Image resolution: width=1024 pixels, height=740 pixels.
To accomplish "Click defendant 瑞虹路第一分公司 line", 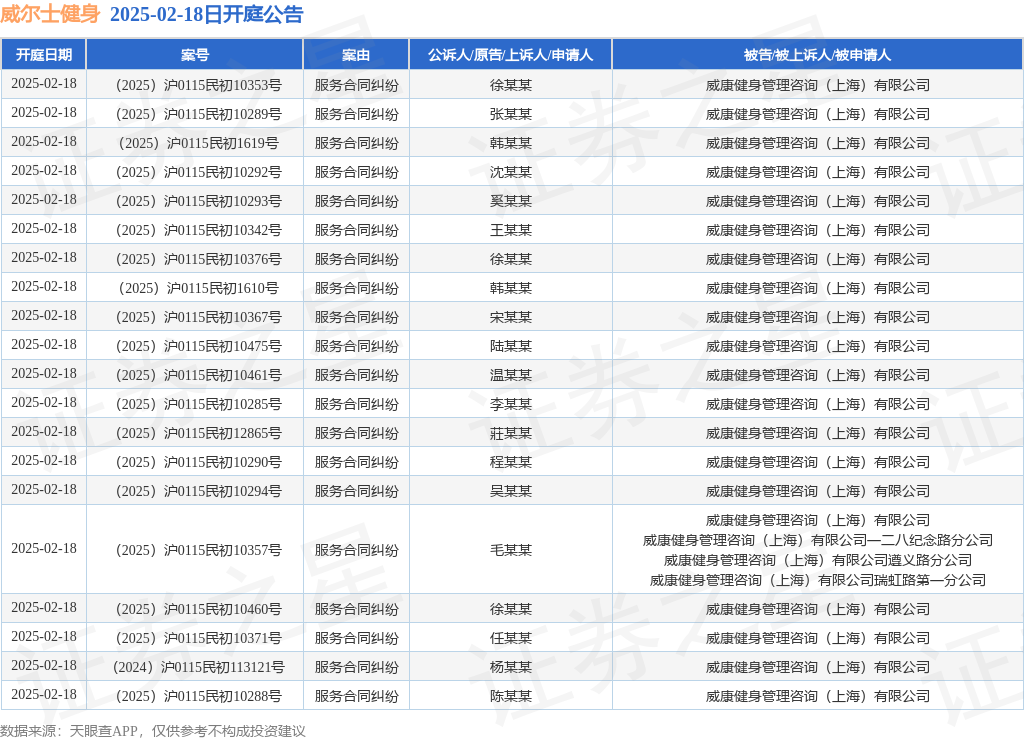I will [x=818, y=580].
